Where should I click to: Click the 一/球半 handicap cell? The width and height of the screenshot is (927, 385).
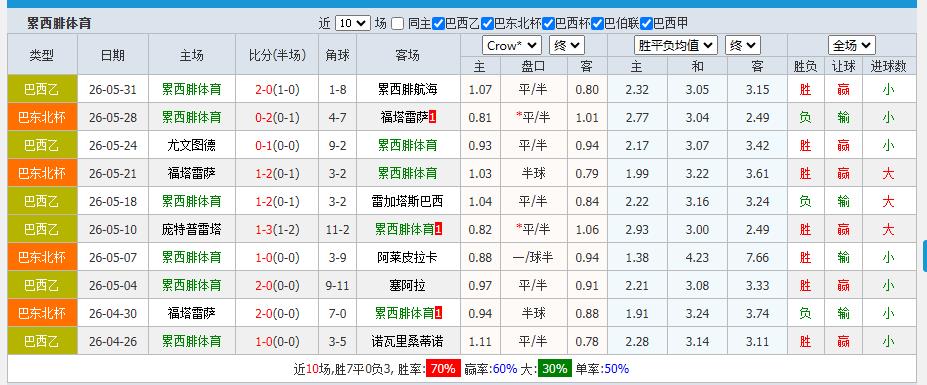pos(533,257)
